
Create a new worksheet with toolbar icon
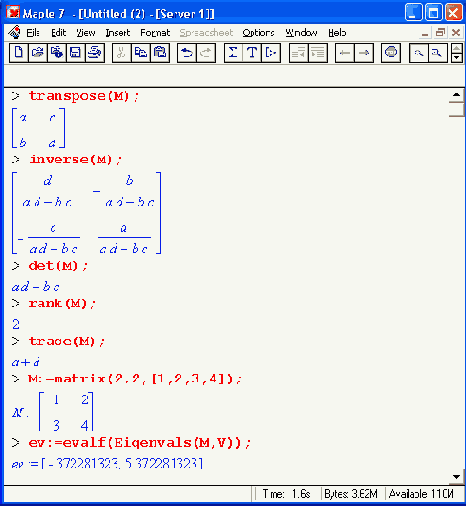coord(19,53)
